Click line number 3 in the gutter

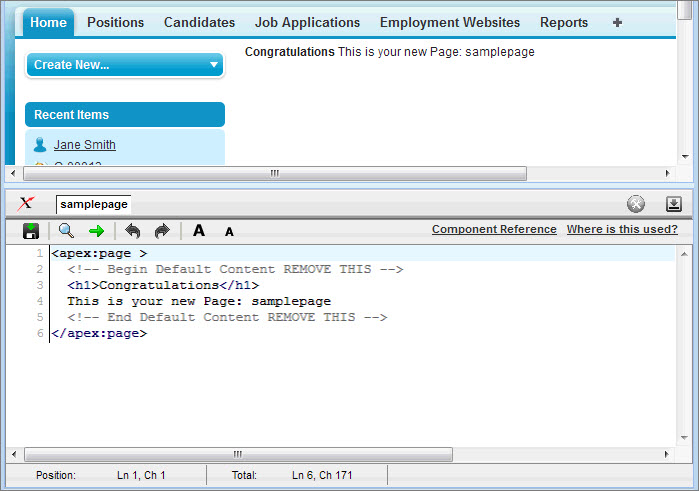(x=40, y=285)
